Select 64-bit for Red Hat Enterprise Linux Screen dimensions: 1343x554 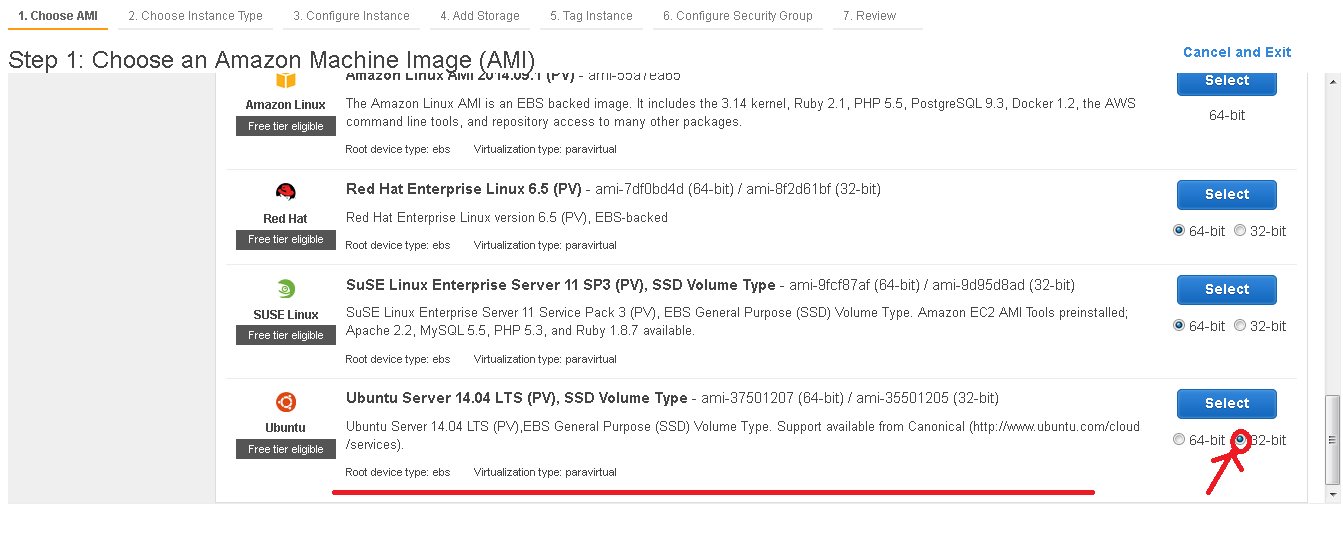click(x=1179, y=231)
